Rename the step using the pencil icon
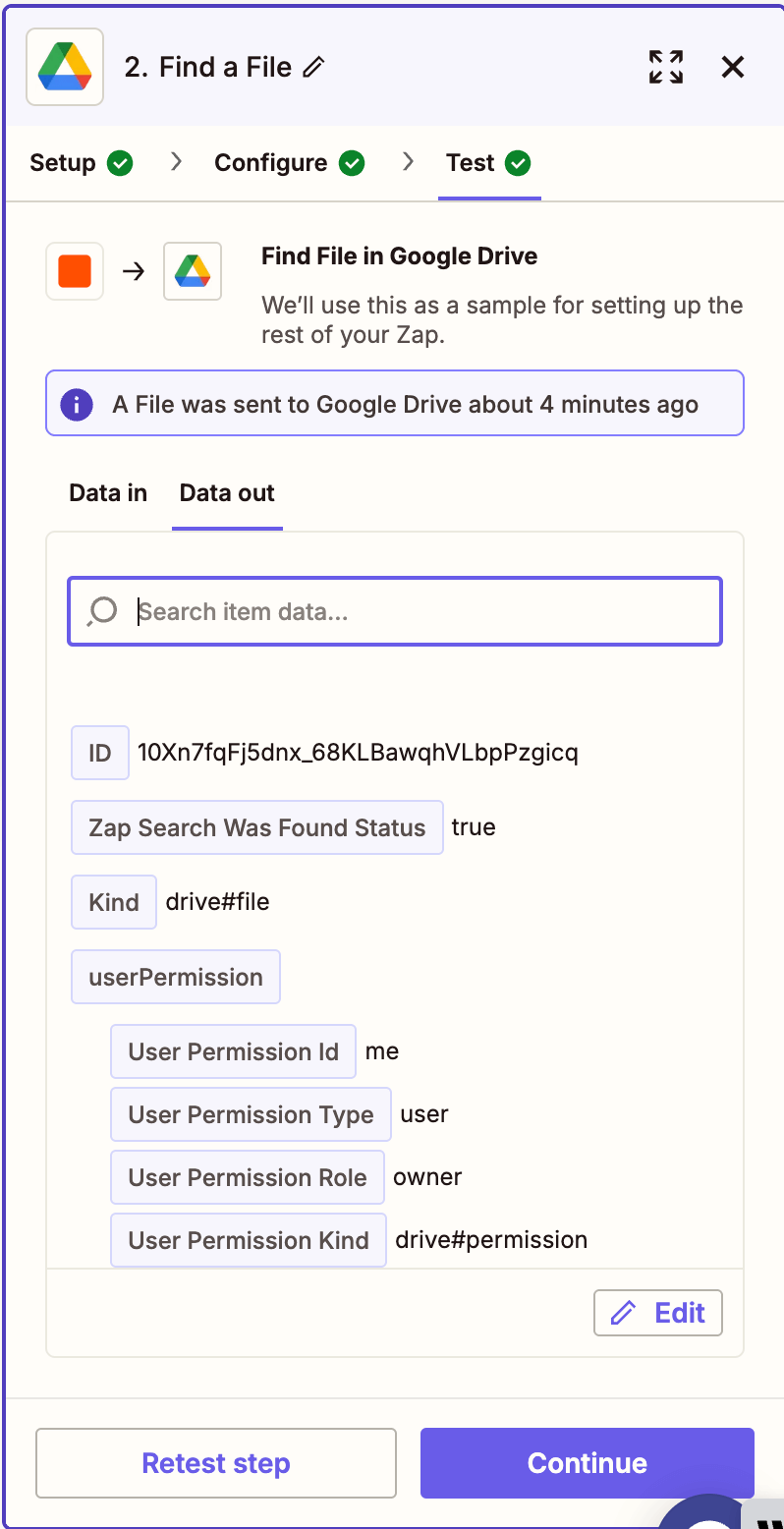Viewport: 784px width, 1529px height. click(313, 67)
